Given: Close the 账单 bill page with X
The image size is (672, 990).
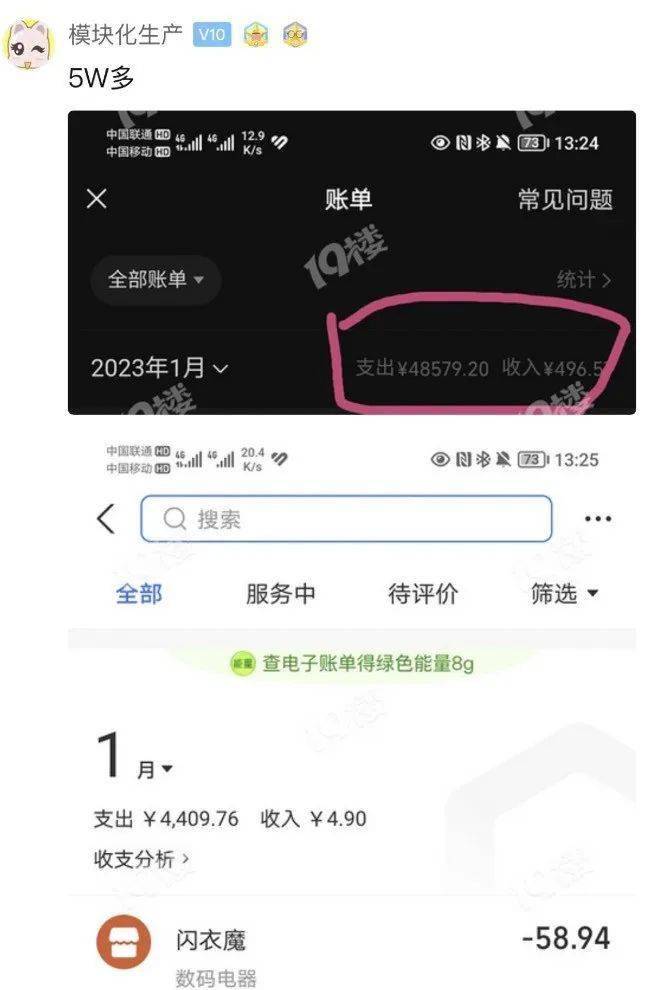Looking at the screenshot, I should (97, 199).
